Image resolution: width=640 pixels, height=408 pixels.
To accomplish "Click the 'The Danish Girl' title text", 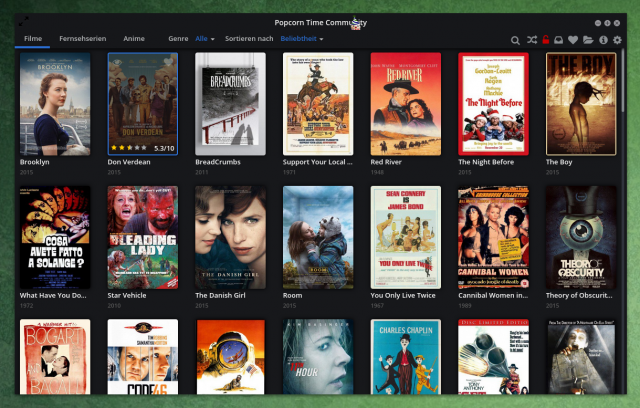I will tap(220, 295).
